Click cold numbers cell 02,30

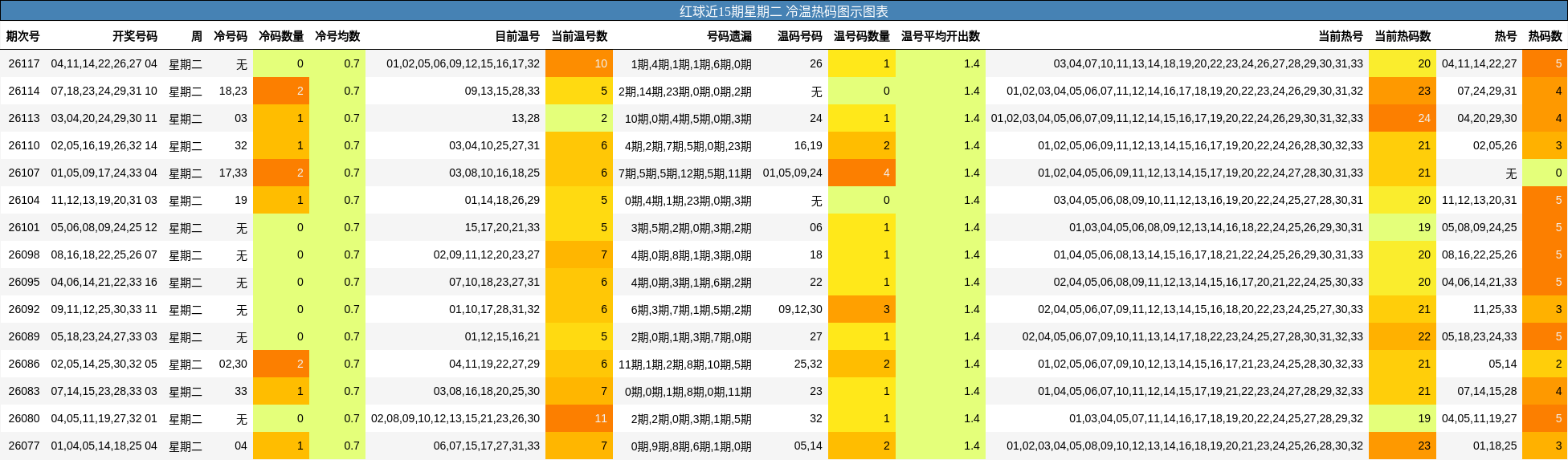(x=233, y=364)
